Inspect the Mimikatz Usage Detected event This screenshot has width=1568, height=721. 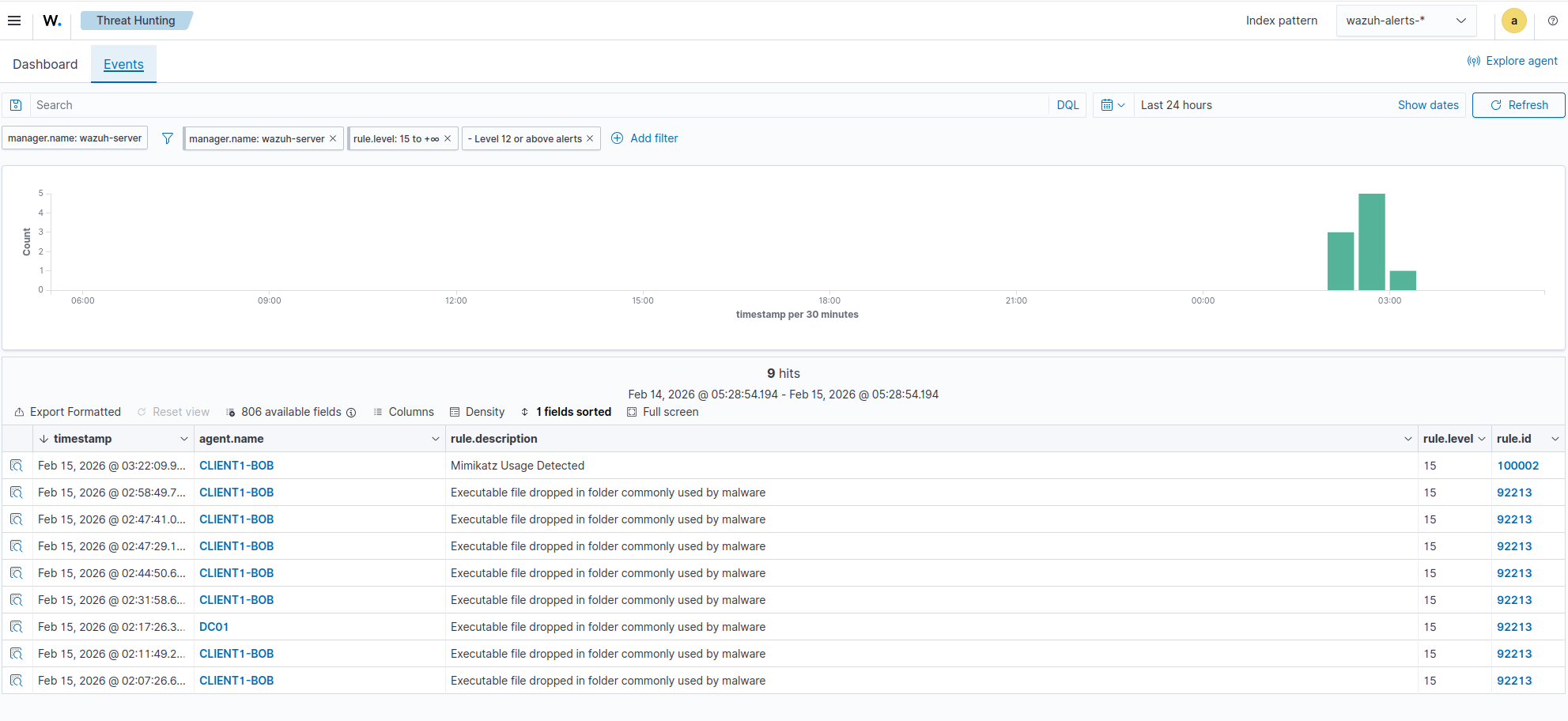pos(17,466)
